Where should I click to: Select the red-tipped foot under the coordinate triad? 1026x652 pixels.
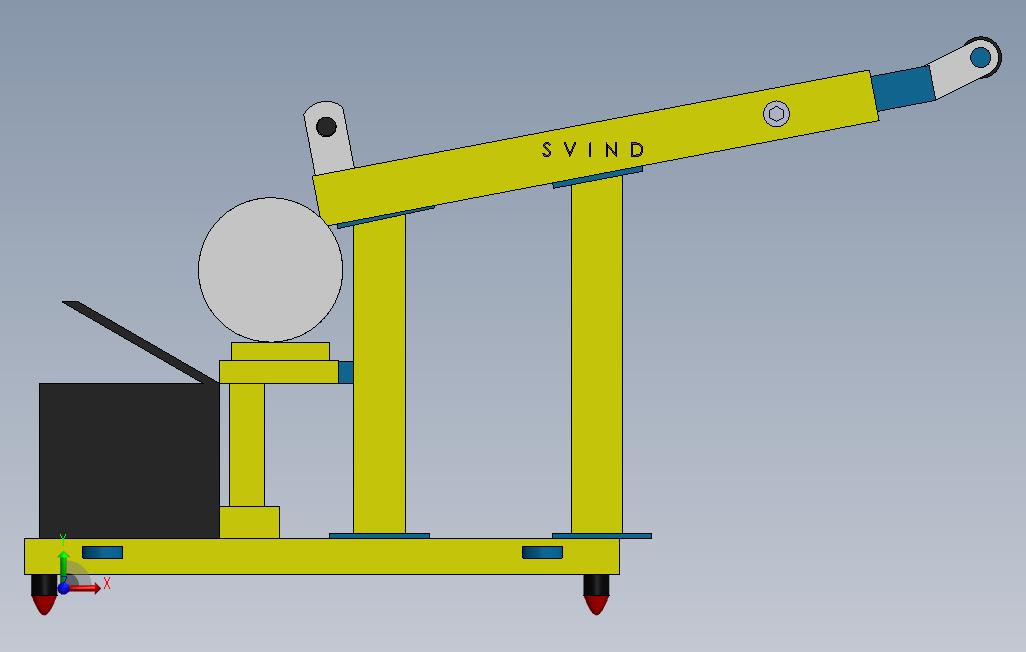[x=44, y=594]
